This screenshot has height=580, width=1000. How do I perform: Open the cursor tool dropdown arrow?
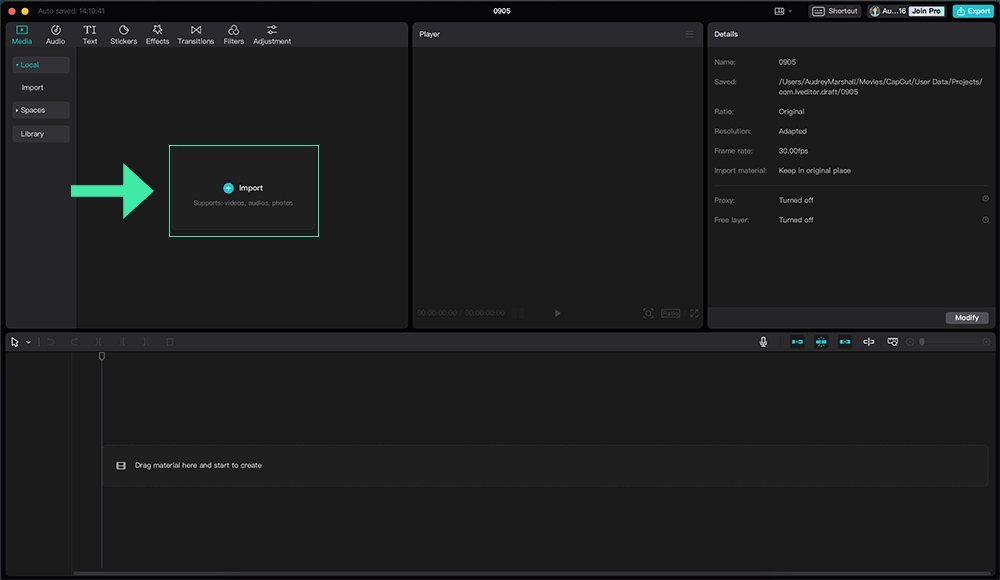point(28,341)
